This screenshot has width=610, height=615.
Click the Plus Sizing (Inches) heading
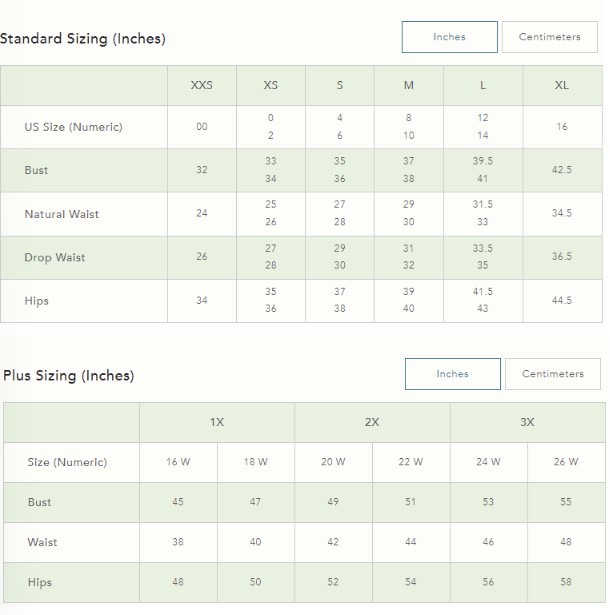point(69,376)
